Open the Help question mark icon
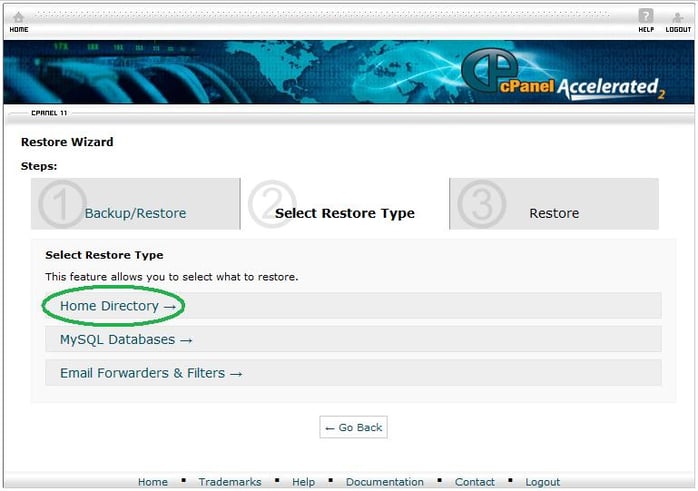Image resolution: width=698 pixels, height=491 pixels. (x=646, y=16)
